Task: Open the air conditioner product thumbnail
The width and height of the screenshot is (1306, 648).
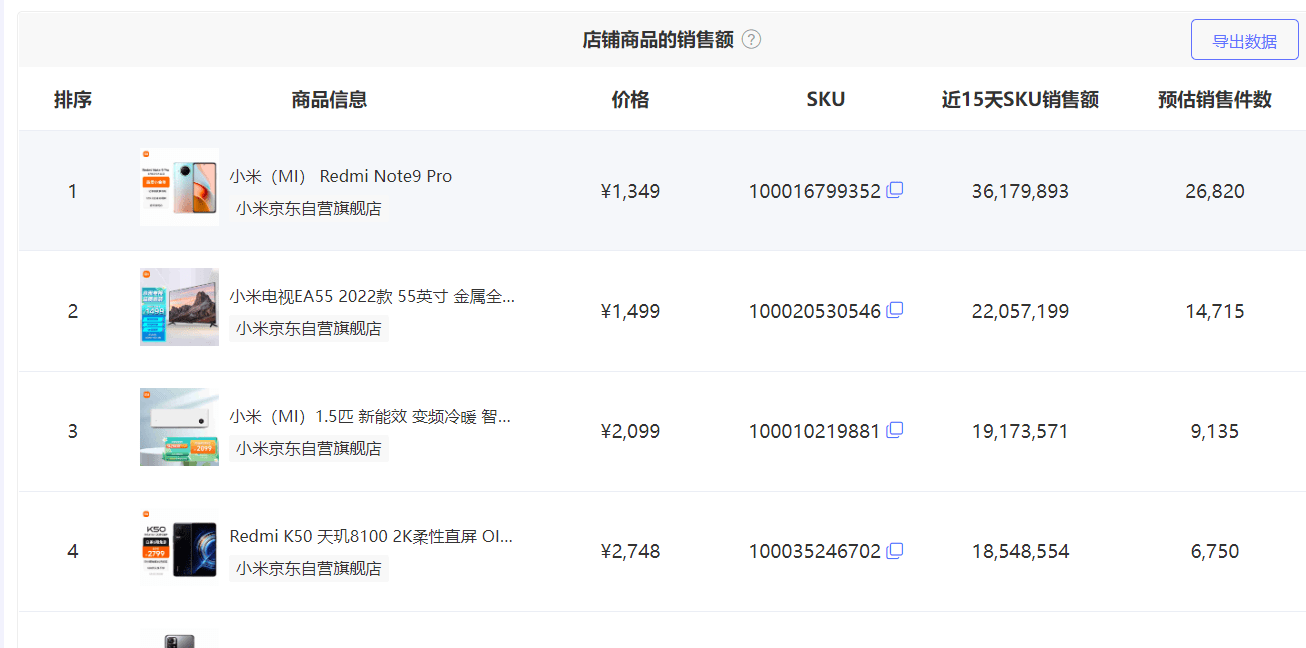Action: click(x=179, y=427)
